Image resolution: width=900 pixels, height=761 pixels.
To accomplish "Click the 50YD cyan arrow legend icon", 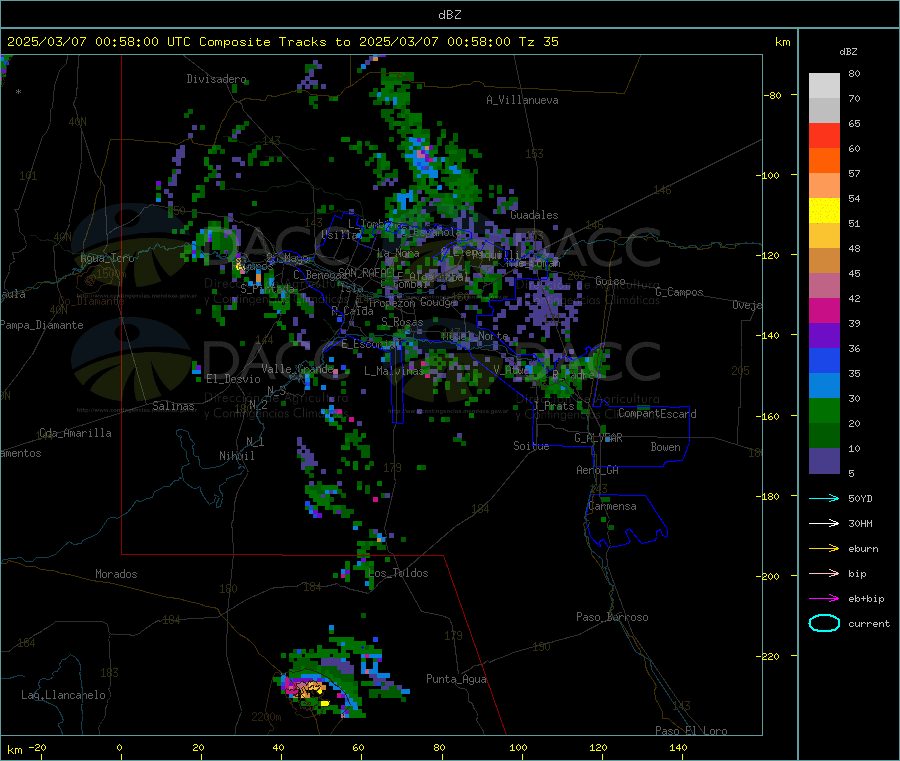I will [824, 498].
